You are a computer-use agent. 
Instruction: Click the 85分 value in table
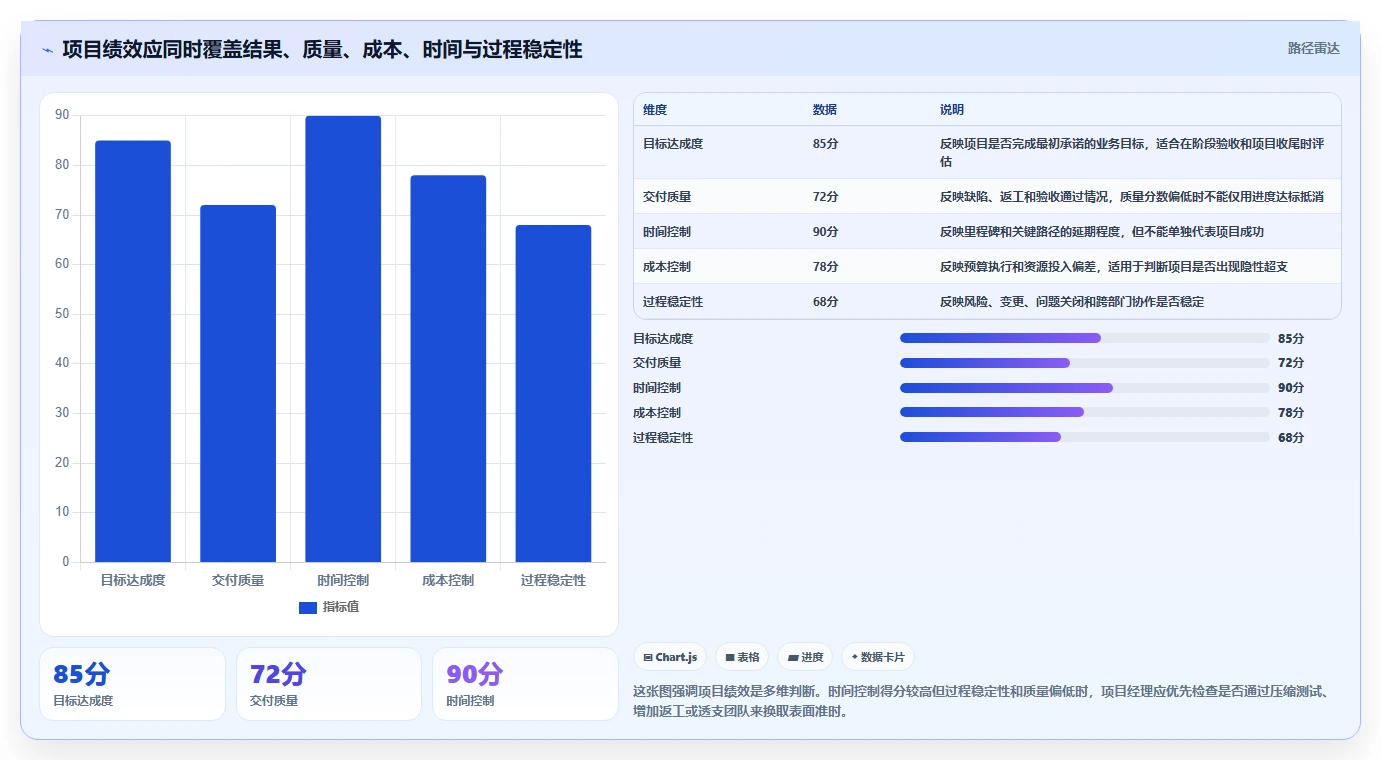point(826,144)
